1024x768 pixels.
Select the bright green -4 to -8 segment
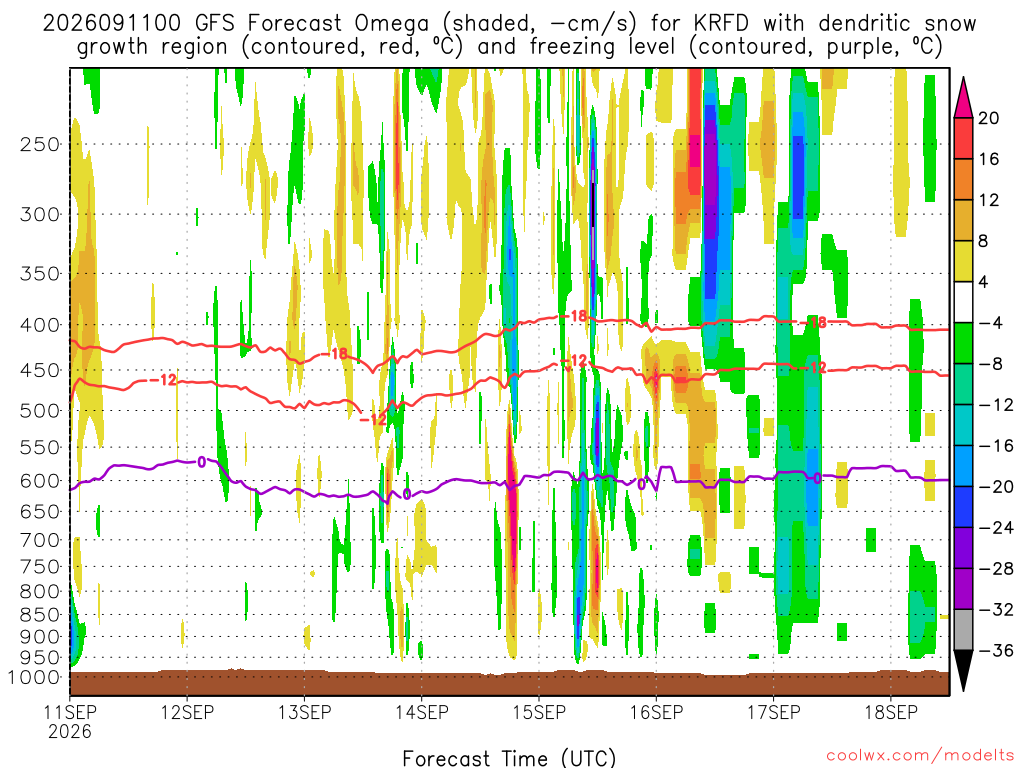coord(963,344)
